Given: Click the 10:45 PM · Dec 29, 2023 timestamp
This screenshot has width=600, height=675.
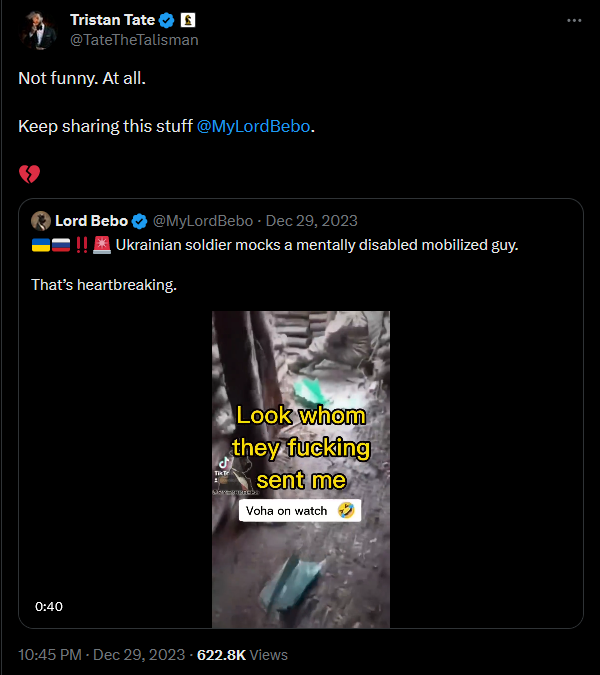Looking at the screenshot, I should click(x=102, y=655).
